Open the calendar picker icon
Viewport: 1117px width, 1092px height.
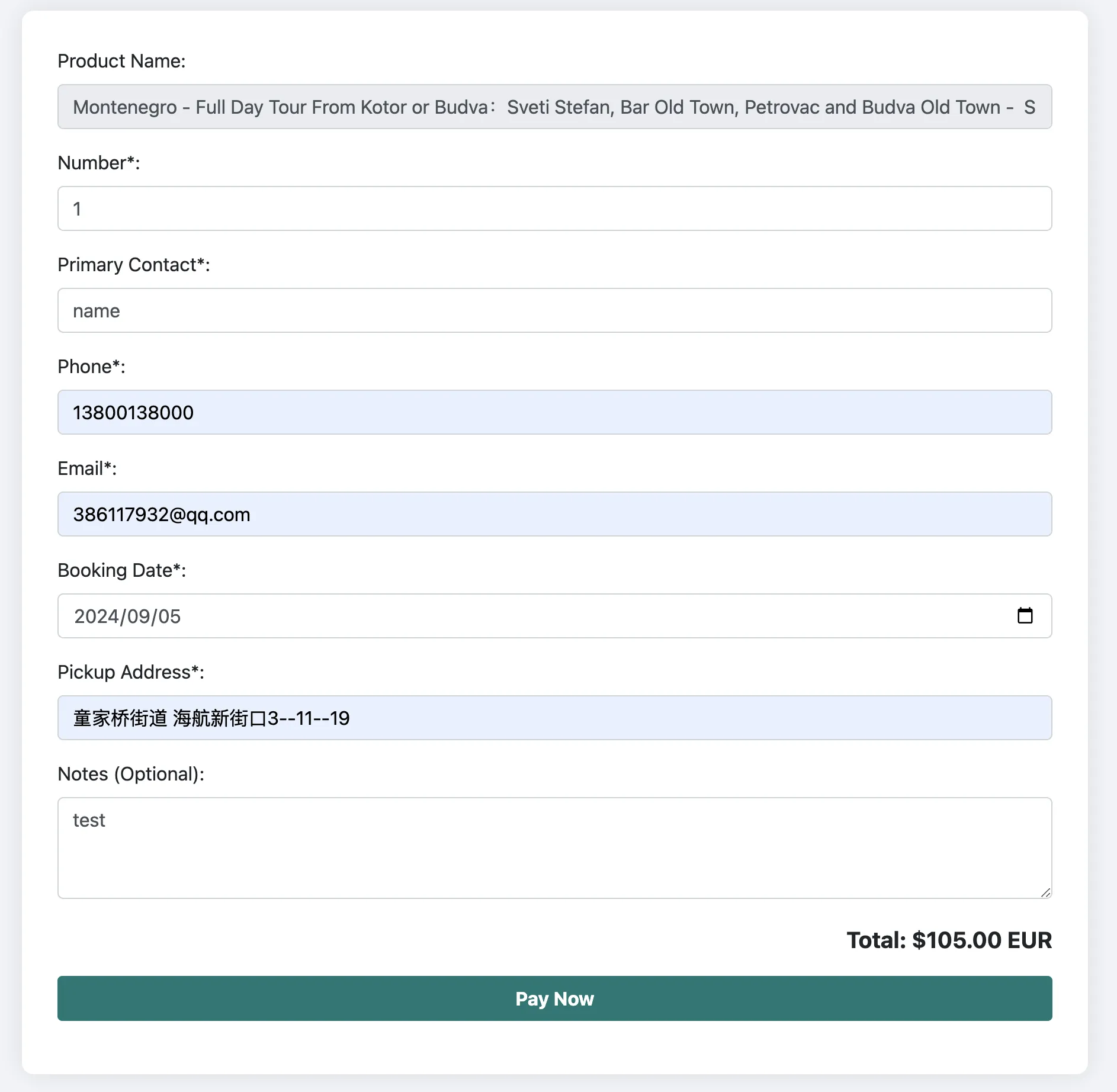tap(1025, 616)
